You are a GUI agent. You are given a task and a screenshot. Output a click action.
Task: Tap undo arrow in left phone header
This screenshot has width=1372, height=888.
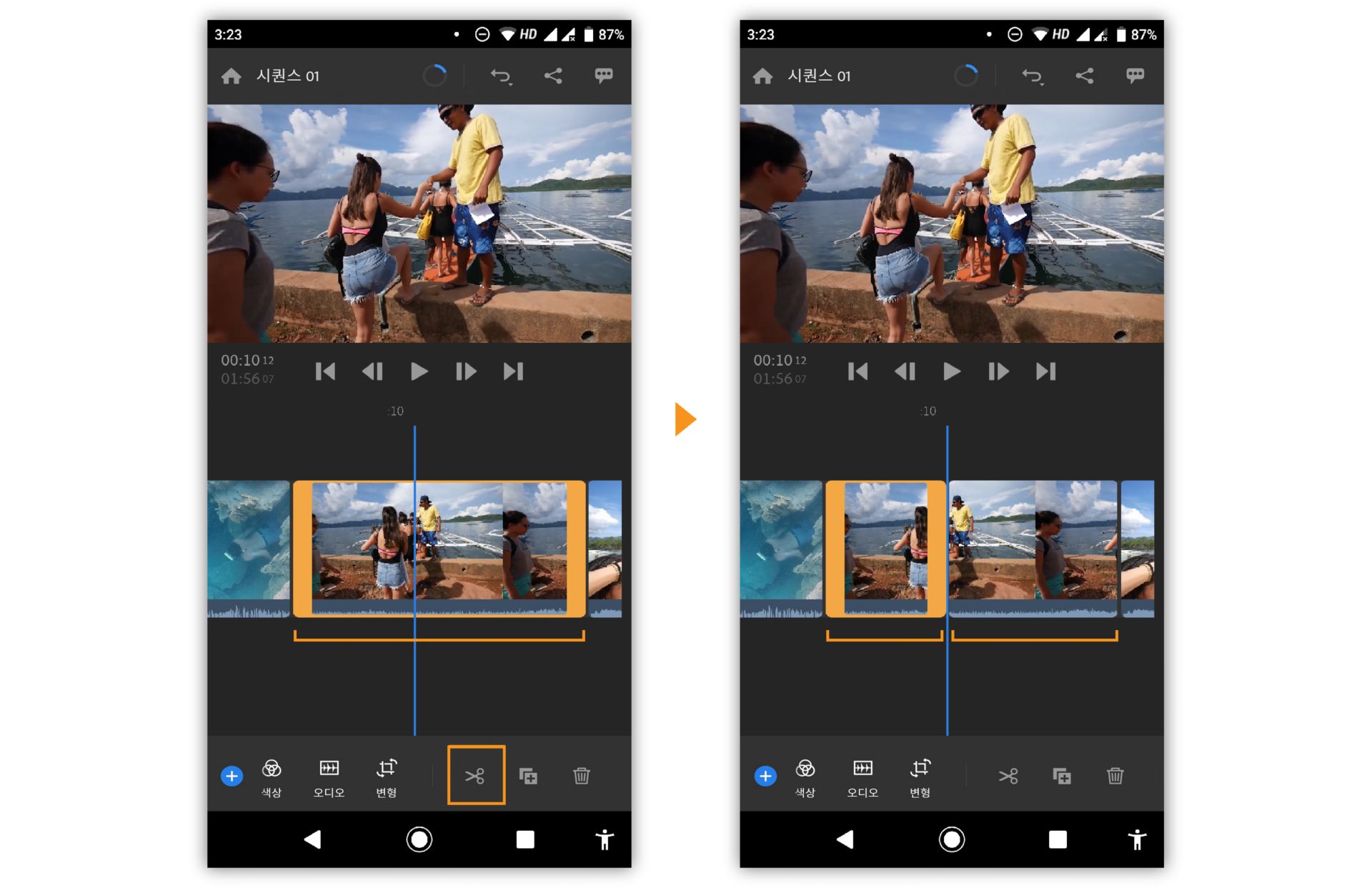500,76
